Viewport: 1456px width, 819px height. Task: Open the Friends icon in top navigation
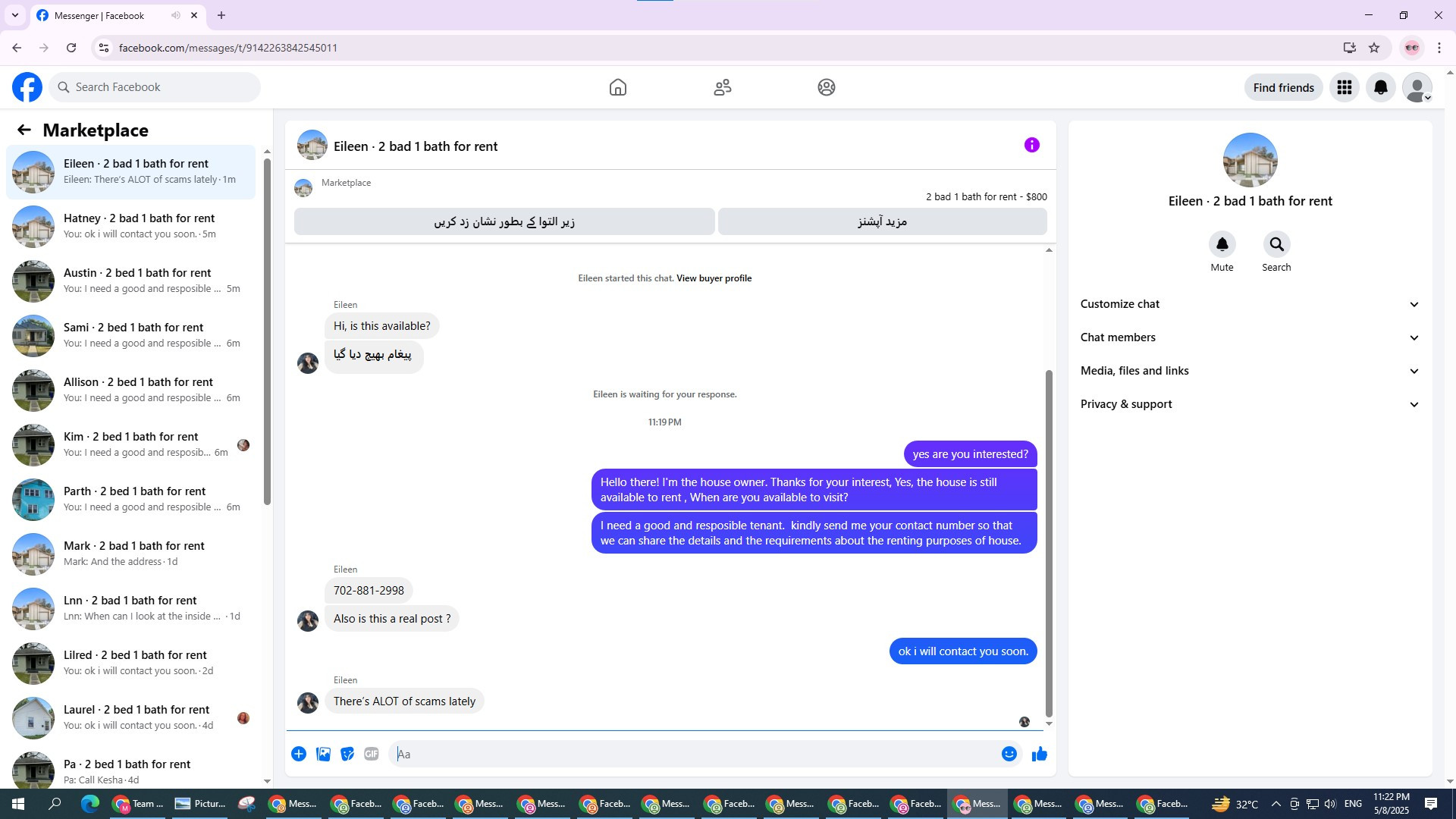point(723,87)
